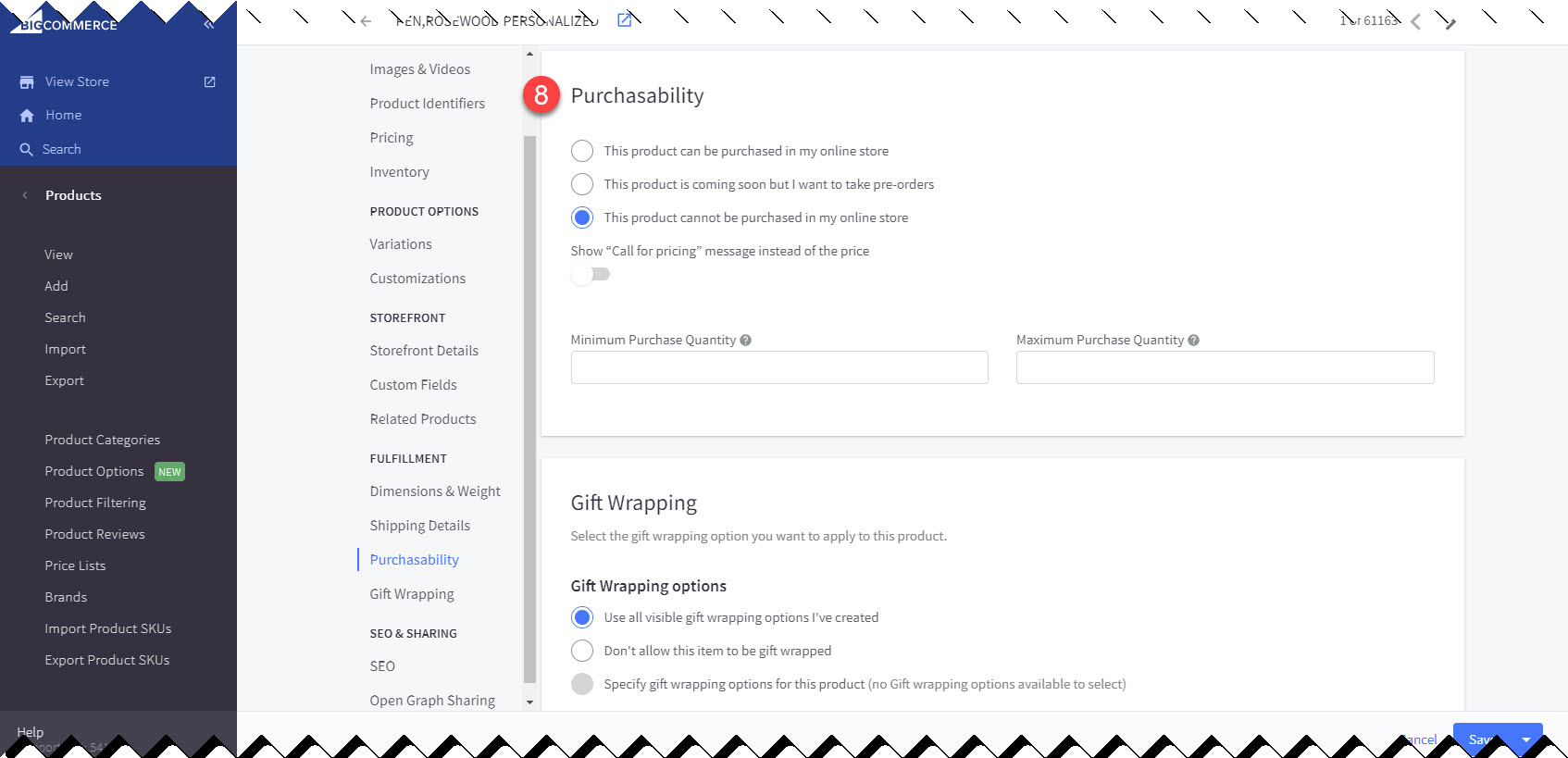Jump to Dimensions & Weight section
Screen dimensions: 1568x758
(x=435, y=491)
